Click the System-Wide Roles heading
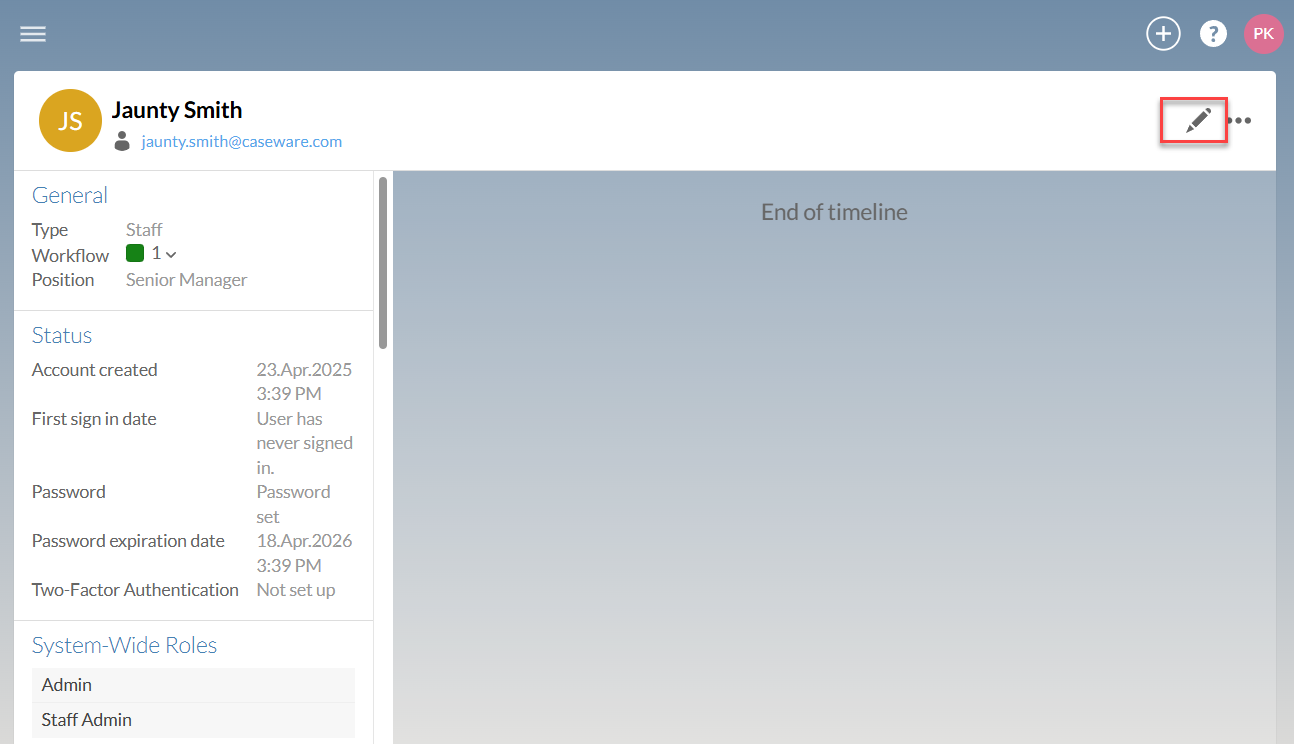This screenshot has width=1294, height=744. [x=124, y=645]
